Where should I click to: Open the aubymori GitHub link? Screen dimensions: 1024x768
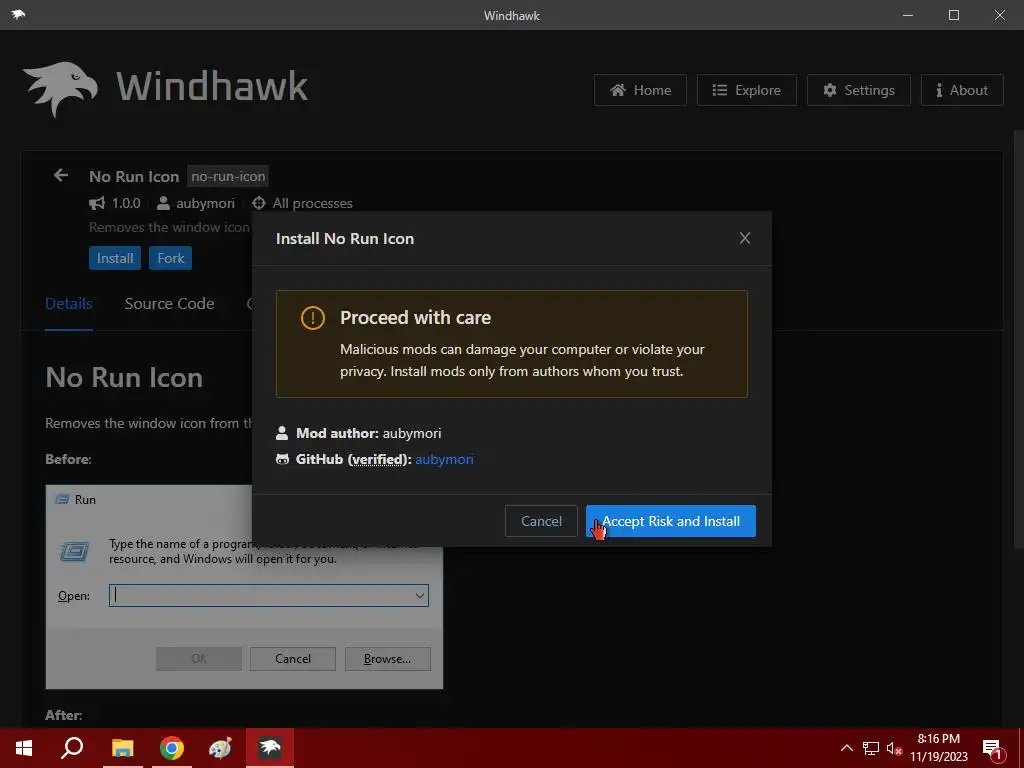point(444,459)
